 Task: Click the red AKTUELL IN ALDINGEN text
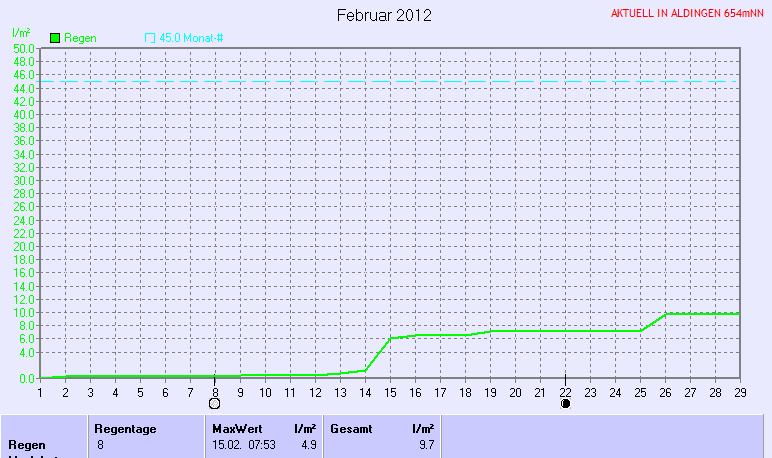point(687,14)
